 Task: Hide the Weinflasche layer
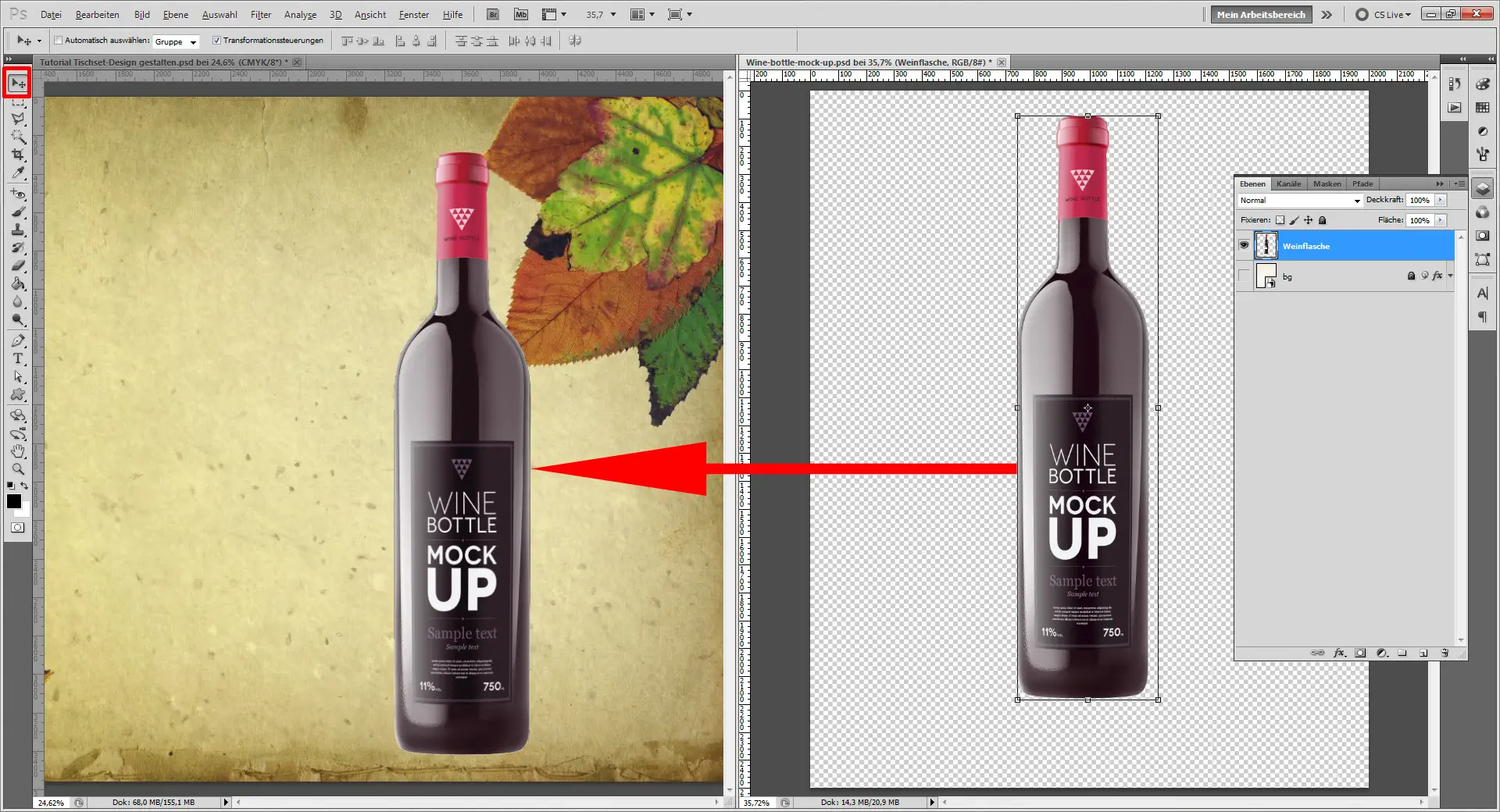[x=1243, y=246]
